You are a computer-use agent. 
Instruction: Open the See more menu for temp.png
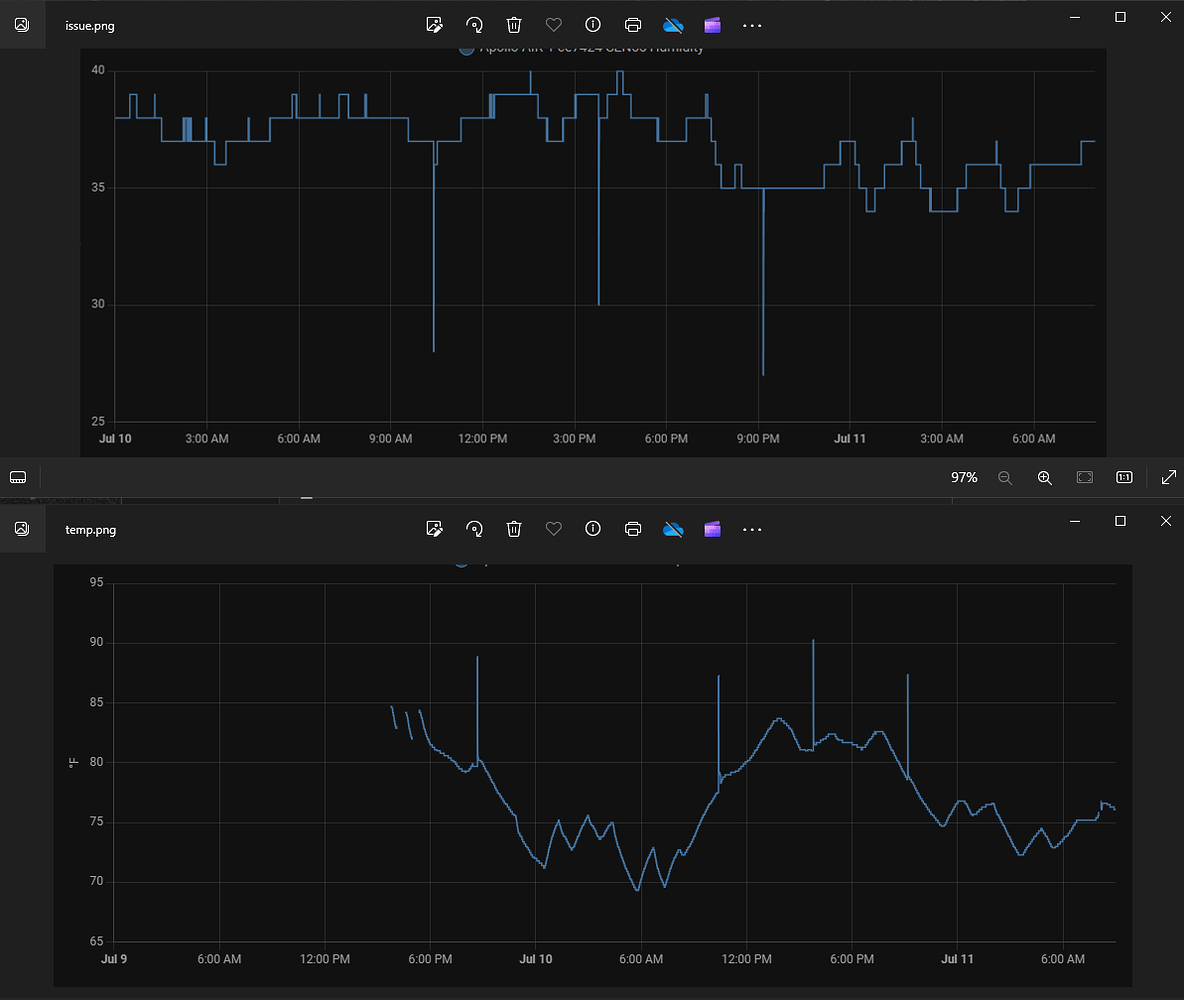click(x=752, y=529)
